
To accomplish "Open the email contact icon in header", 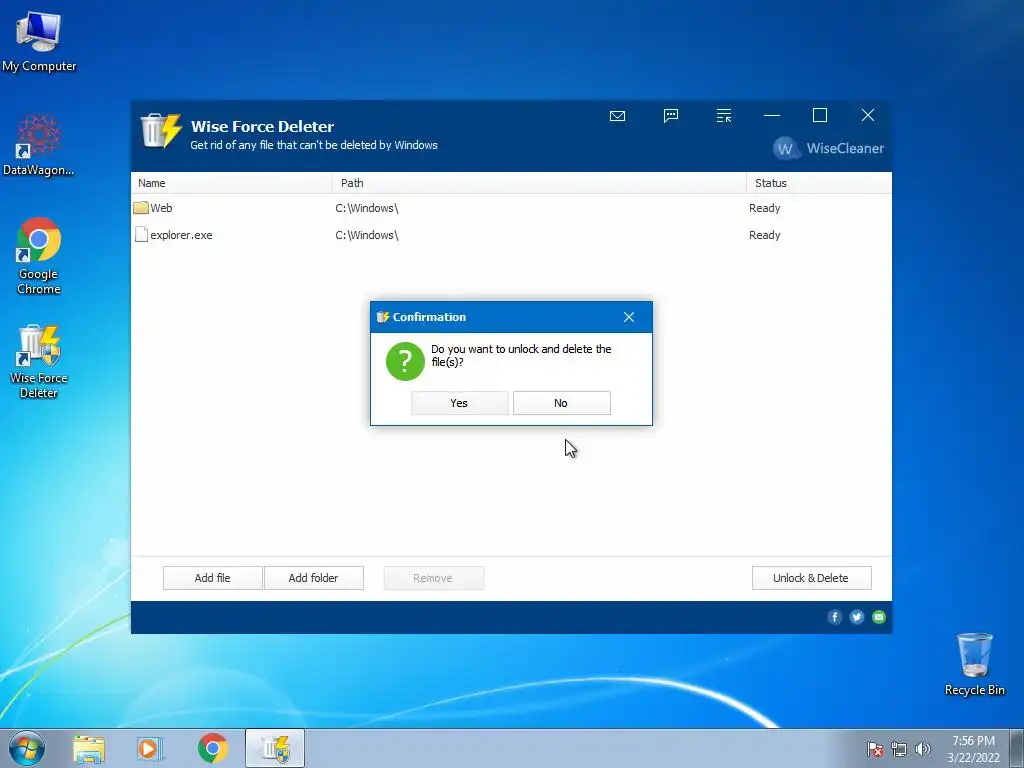I will pos(617,116).
